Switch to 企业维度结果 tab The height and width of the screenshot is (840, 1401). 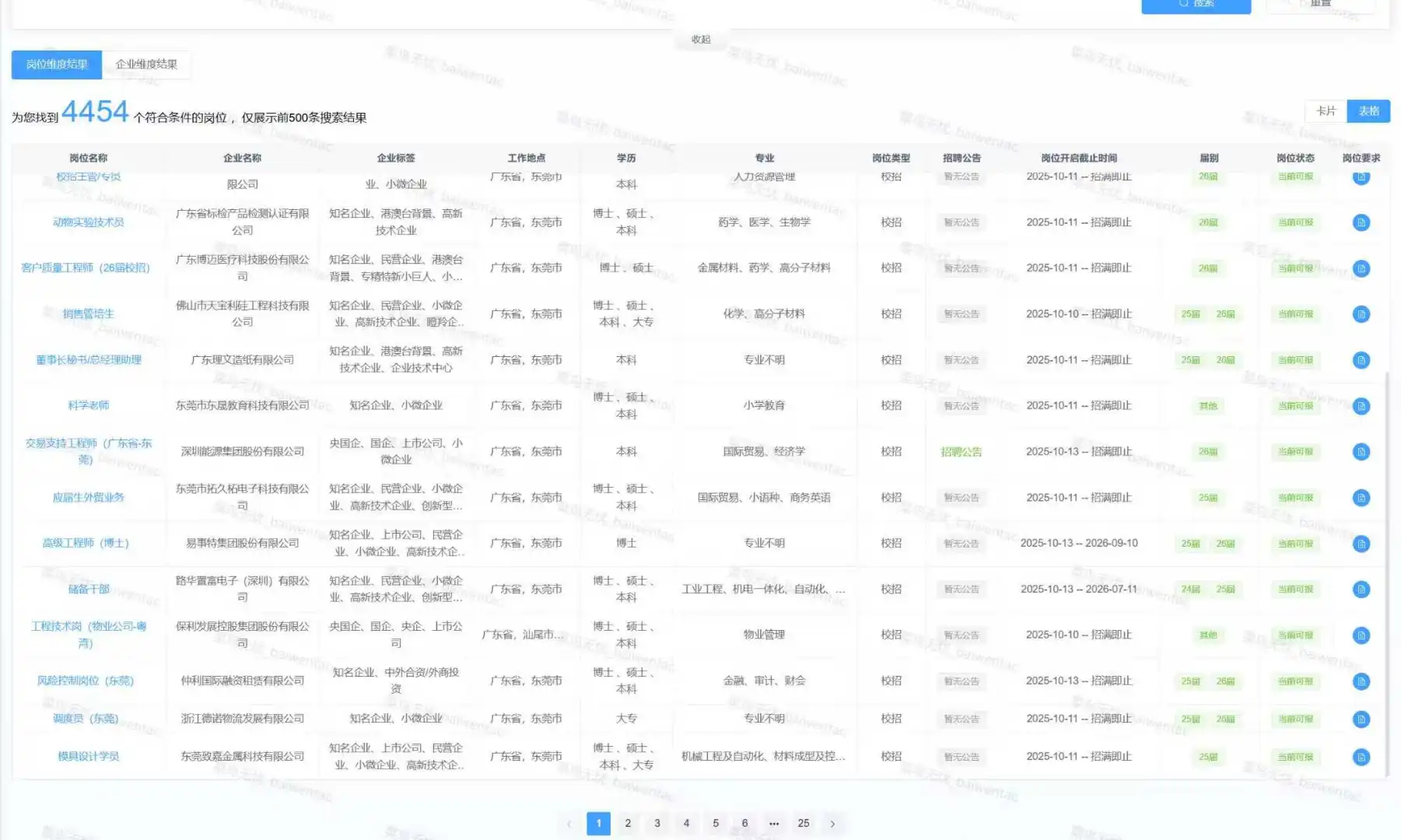(x=146, y=65)
